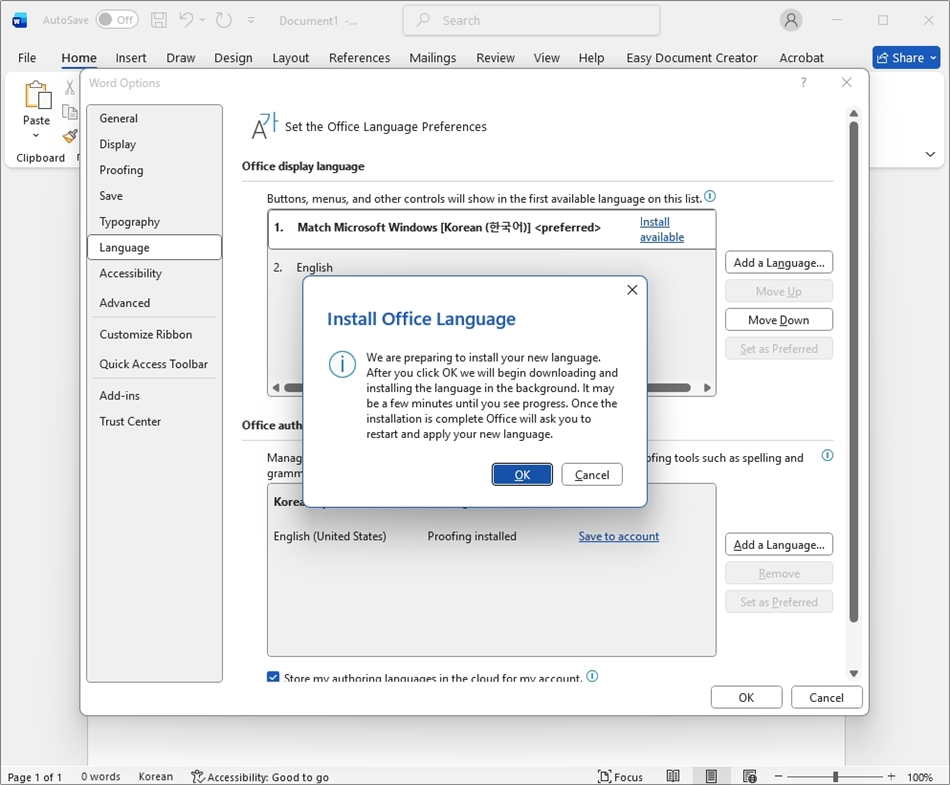Click the Save icon in title bar

(158, 20)
